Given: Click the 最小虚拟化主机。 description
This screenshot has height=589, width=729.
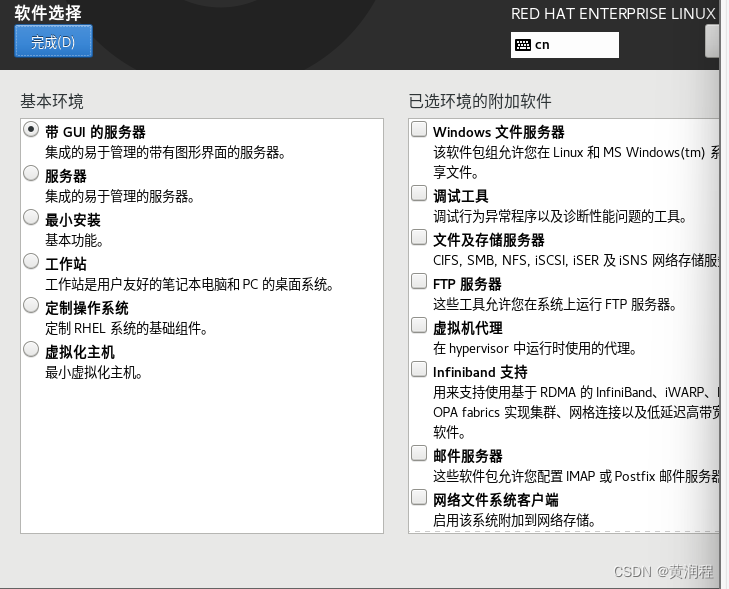Looking at the screenshot, I should coord(93,372).
